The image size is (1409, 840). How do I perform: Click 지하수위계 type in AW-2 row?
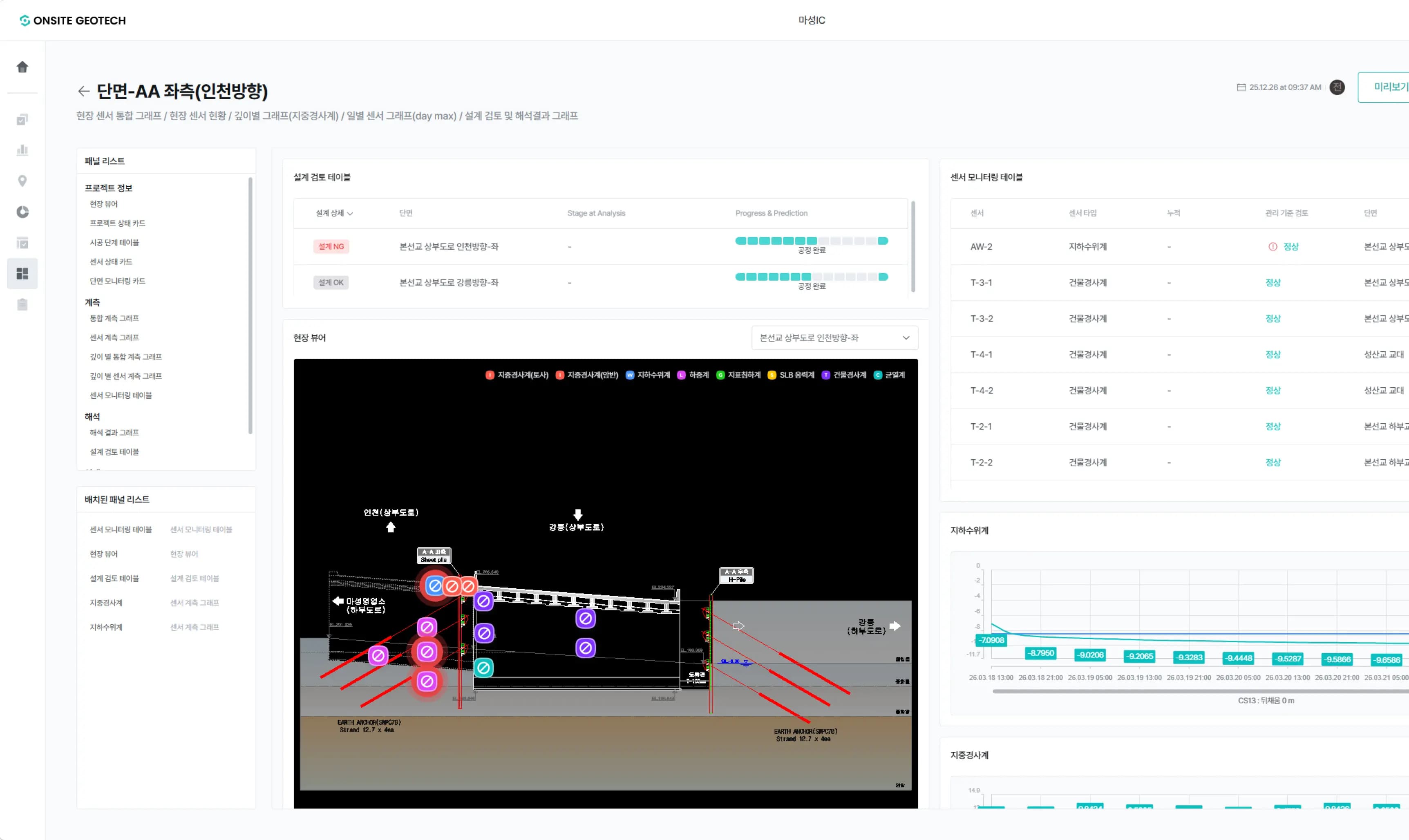click(1087, 247)
